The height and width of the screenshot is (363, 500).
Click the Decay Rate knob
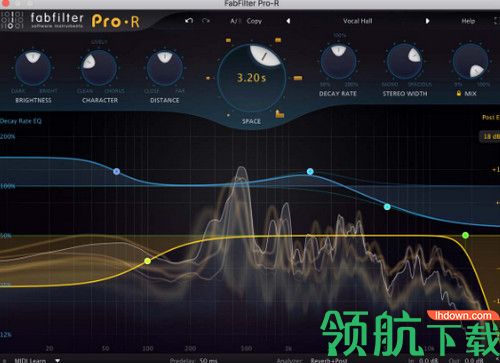click(338, 62)
